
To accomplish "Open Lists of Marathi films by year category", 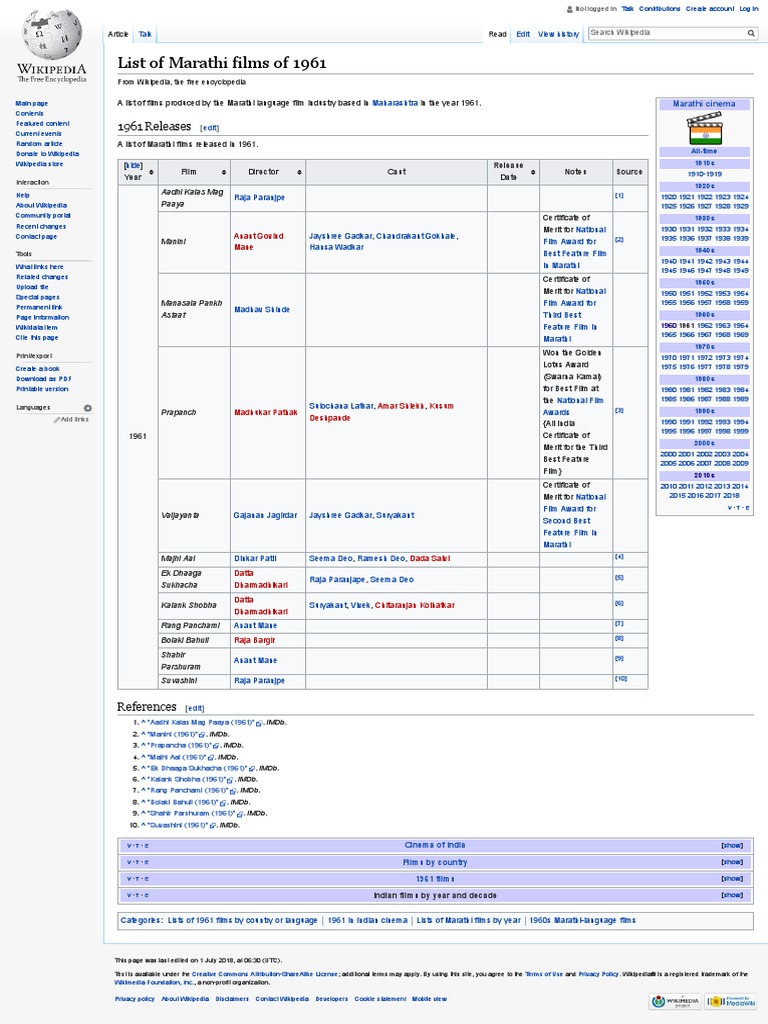I will click(469, 920).
